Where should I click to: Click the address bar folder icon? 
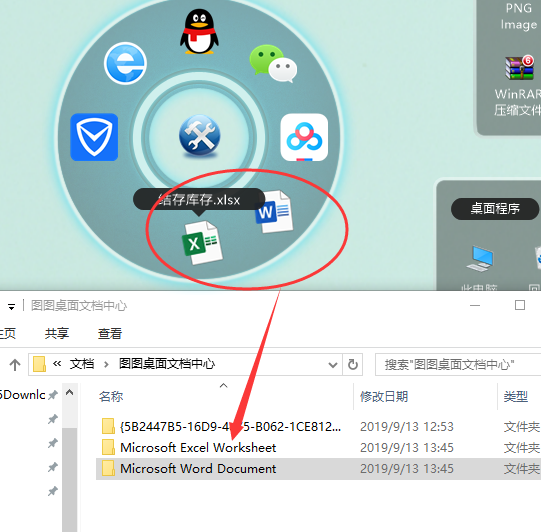[x=39, y=364]
